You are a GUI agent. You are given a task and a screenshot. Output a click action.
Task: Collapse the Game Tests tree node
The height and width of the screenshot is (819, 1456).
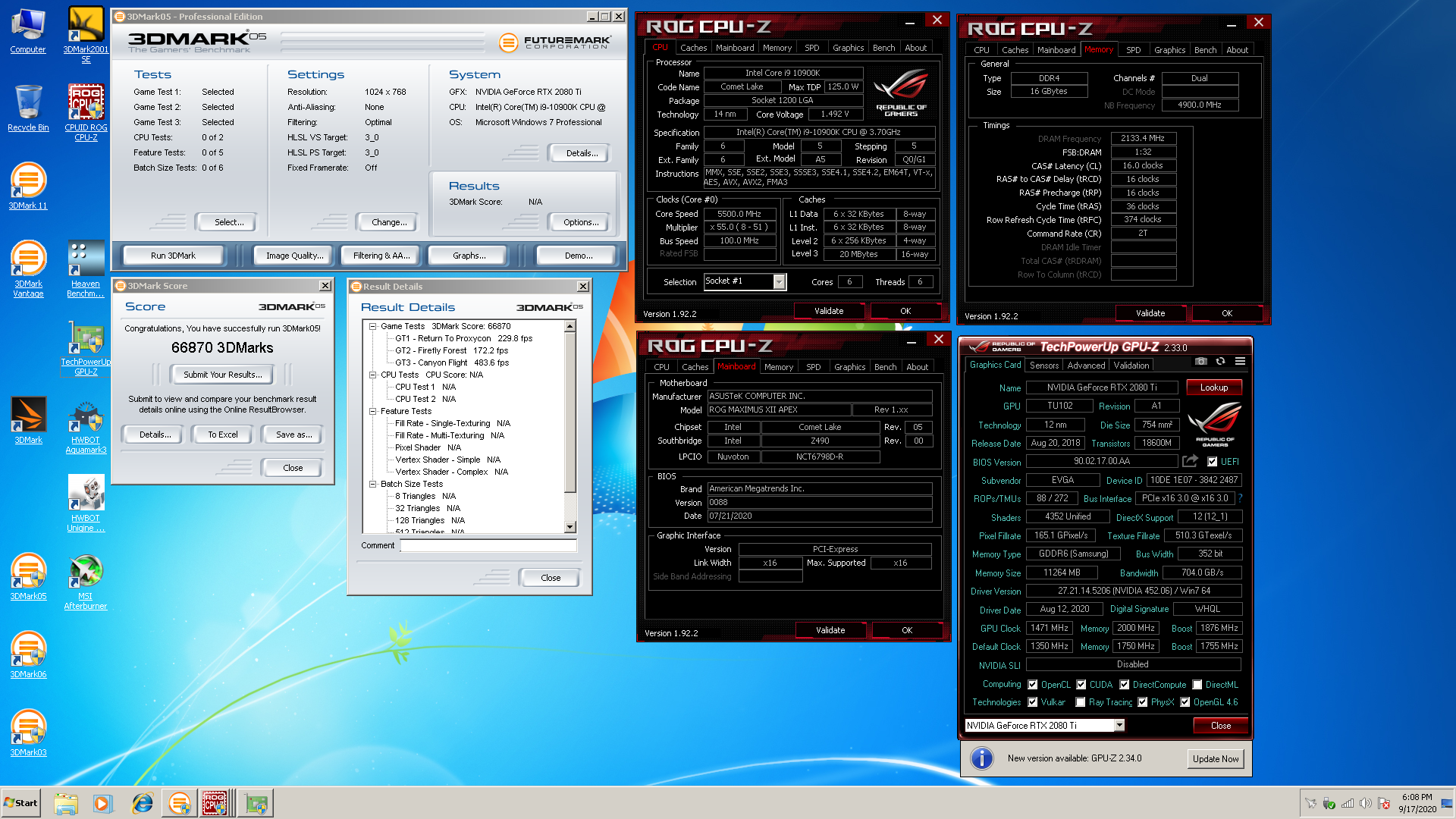(372, 326)
